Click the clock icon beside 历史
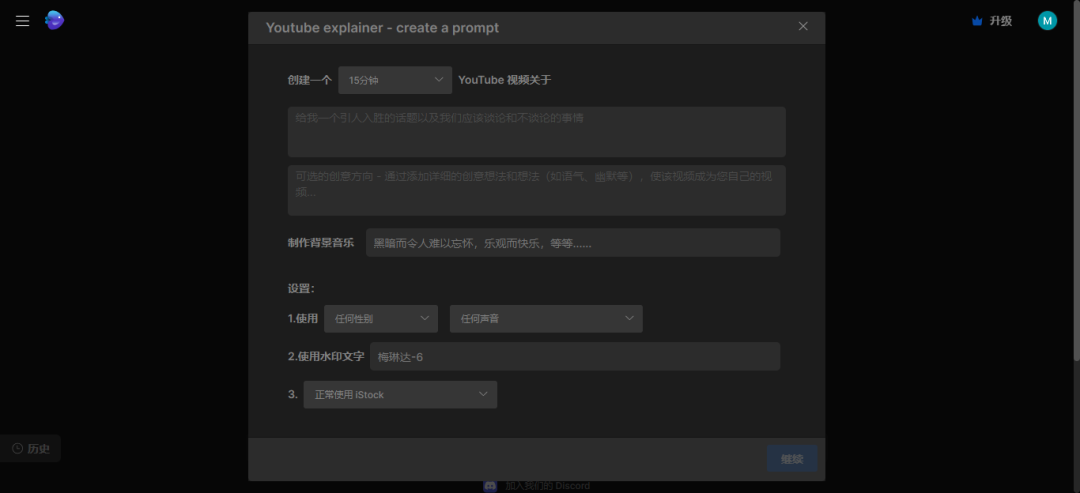1080x493 pixels. 17,449
